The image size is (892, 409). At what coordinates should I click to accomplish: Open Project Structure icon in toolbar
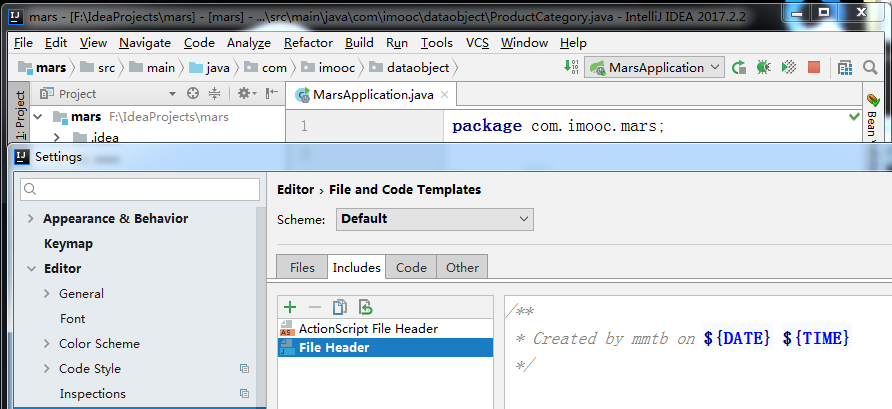point(845,68)
